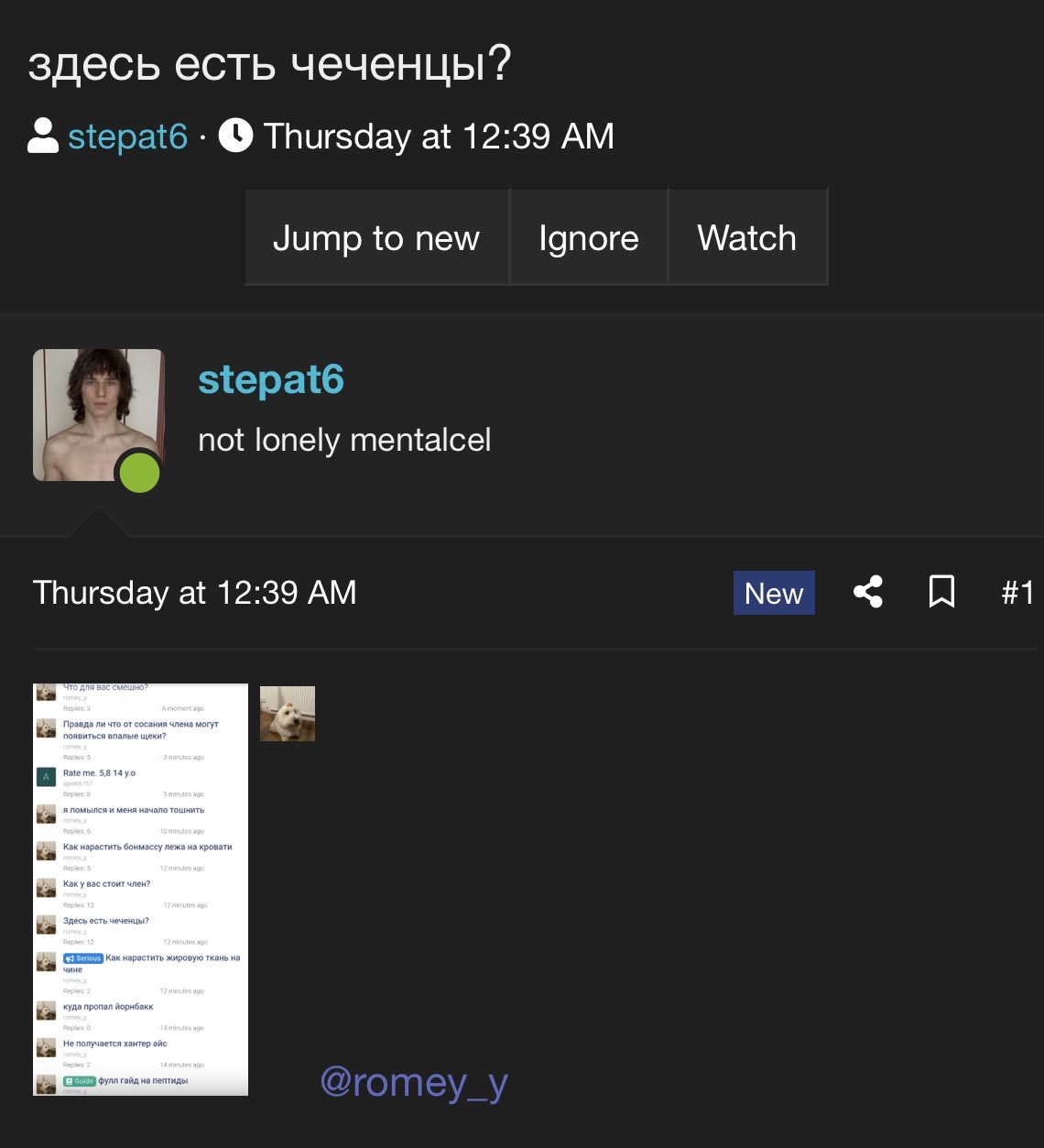Click the green online status indicator dot

click(x=139, y=474)
